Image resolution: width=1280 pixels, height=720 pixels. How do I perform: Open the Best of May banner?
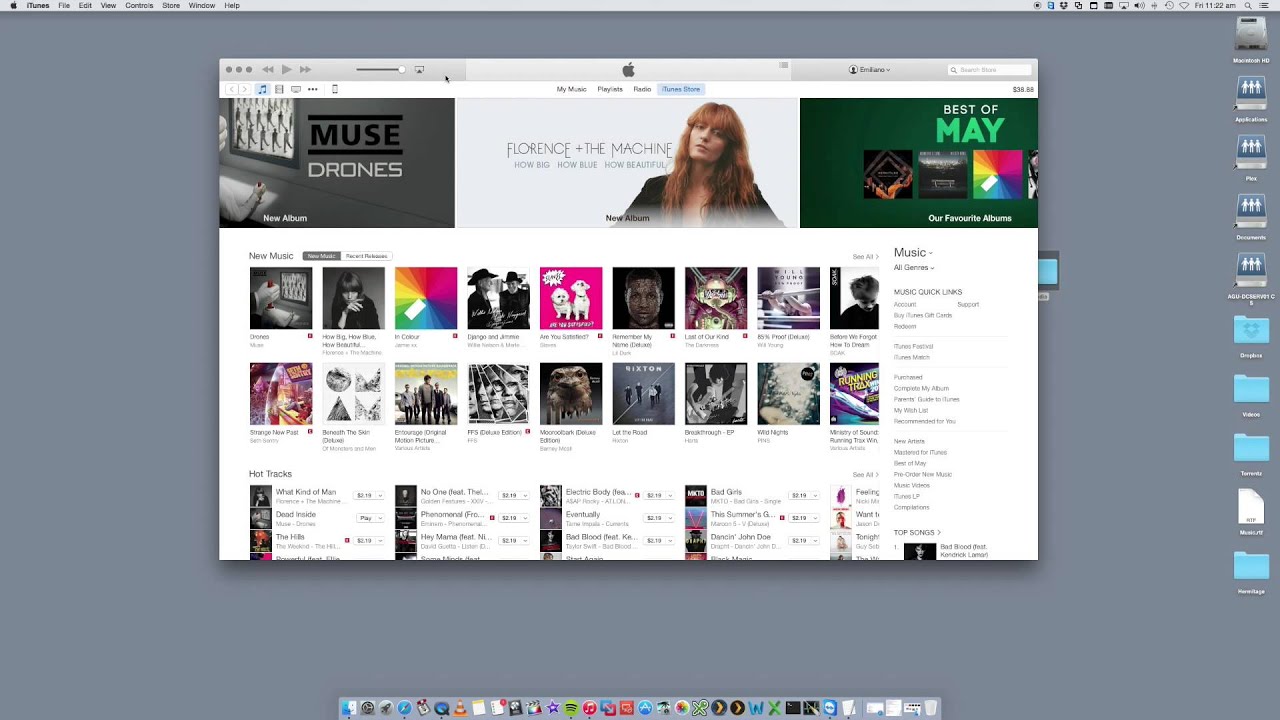click(919, 163)
